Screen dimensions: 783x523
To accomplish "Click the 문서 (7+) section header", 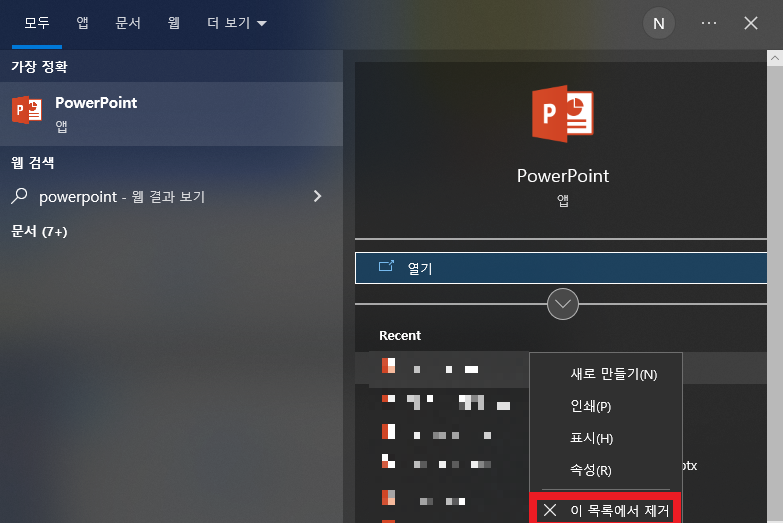I will coord(39,231).
